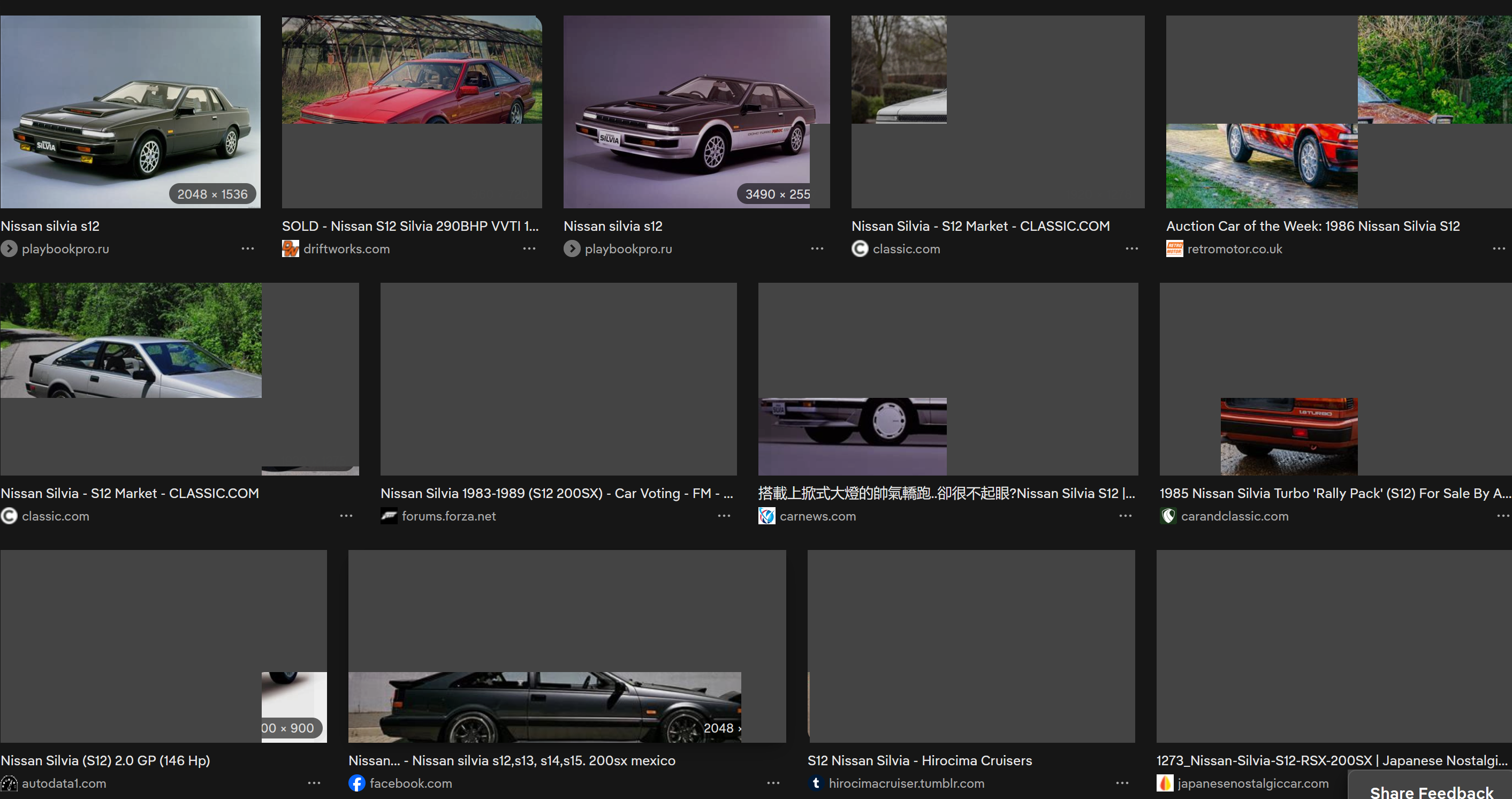
Task: Visit the carnews.com source link
Action: (818, 516)
